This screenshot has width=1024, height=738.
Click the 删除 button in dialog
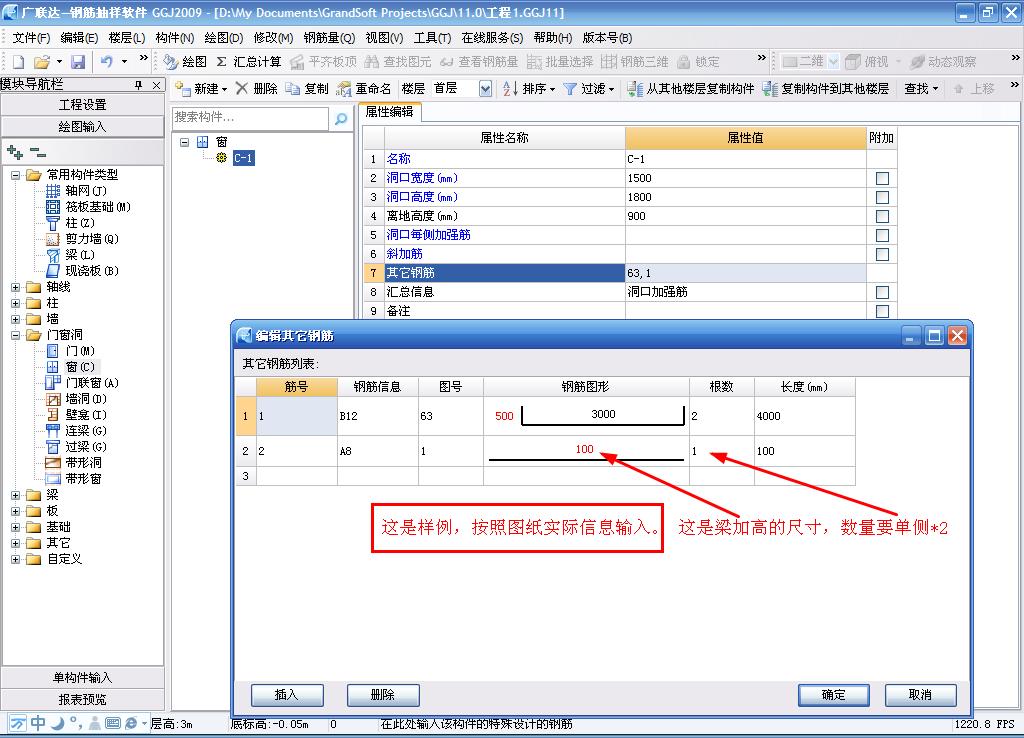[383, 695]
